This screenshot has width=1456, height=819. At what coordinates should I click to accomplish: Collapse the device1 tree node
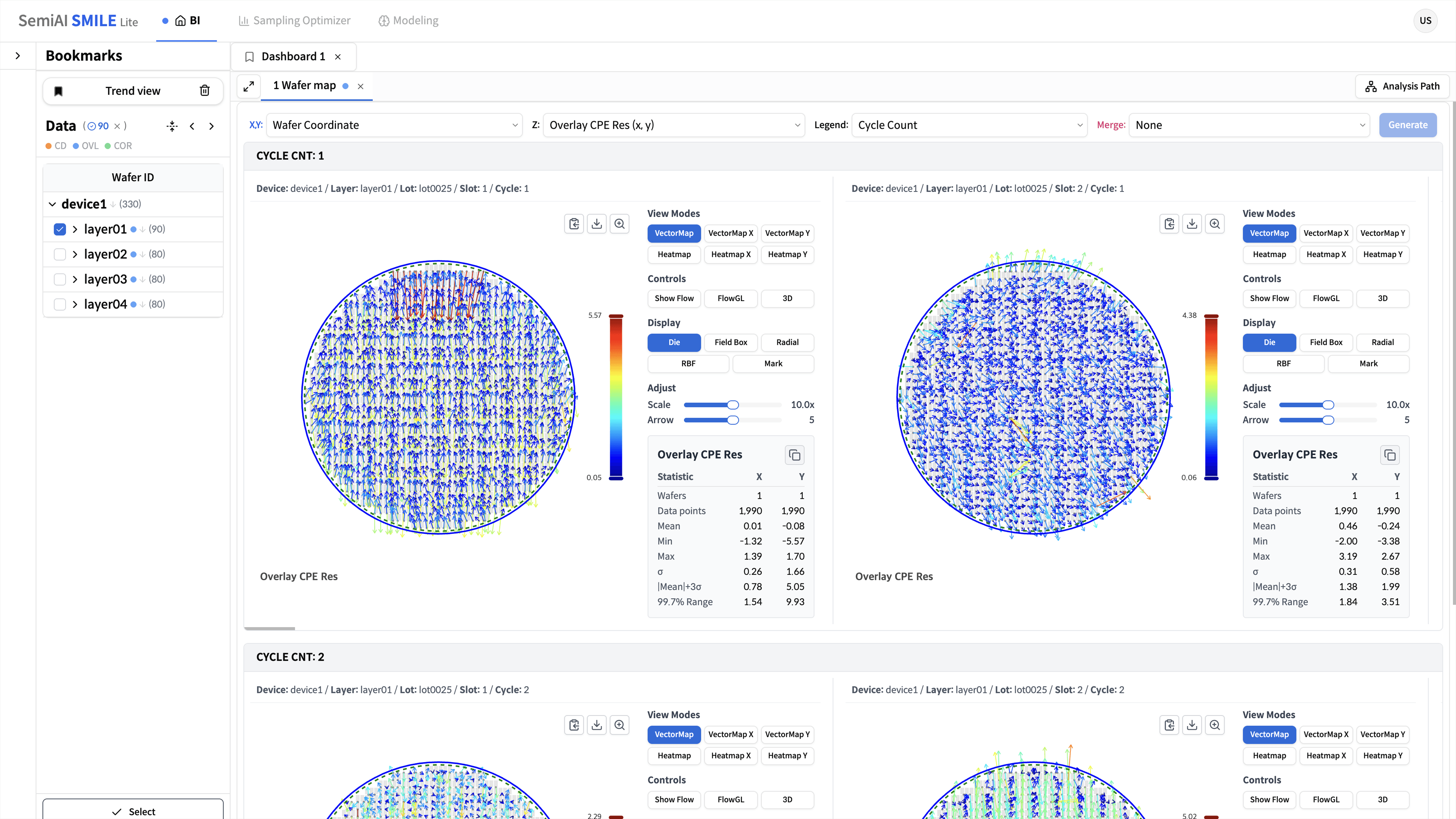pos(53,204)
